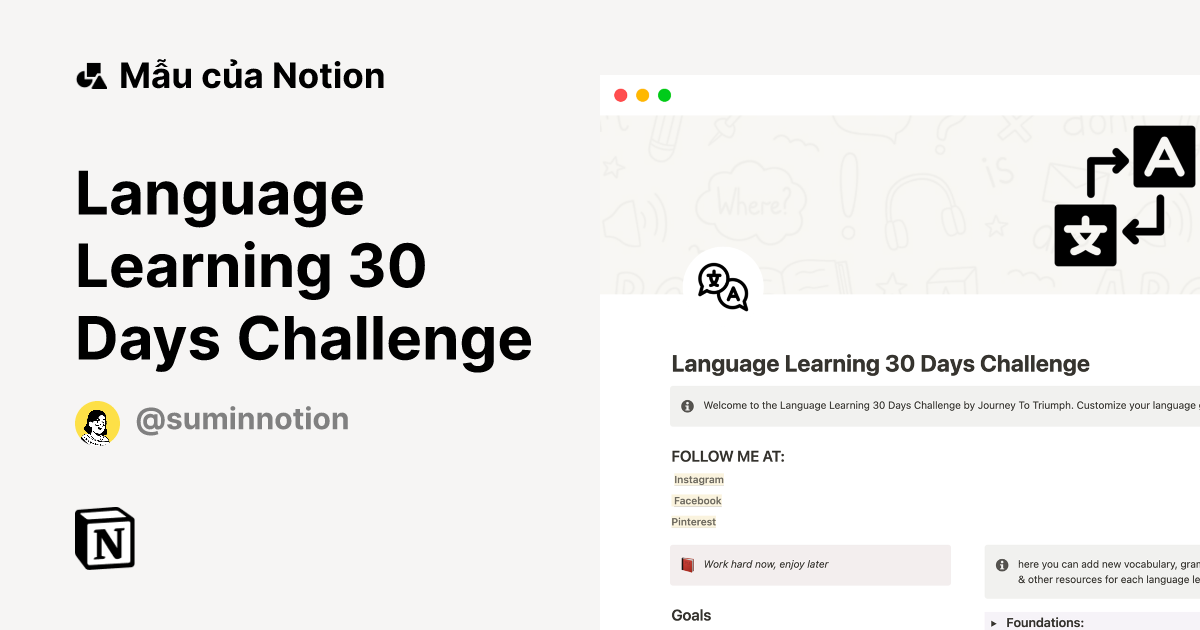This screenshot has height=630, width=1200.
Task: Click the yellow traffic light dot
Action: [642, 95]
